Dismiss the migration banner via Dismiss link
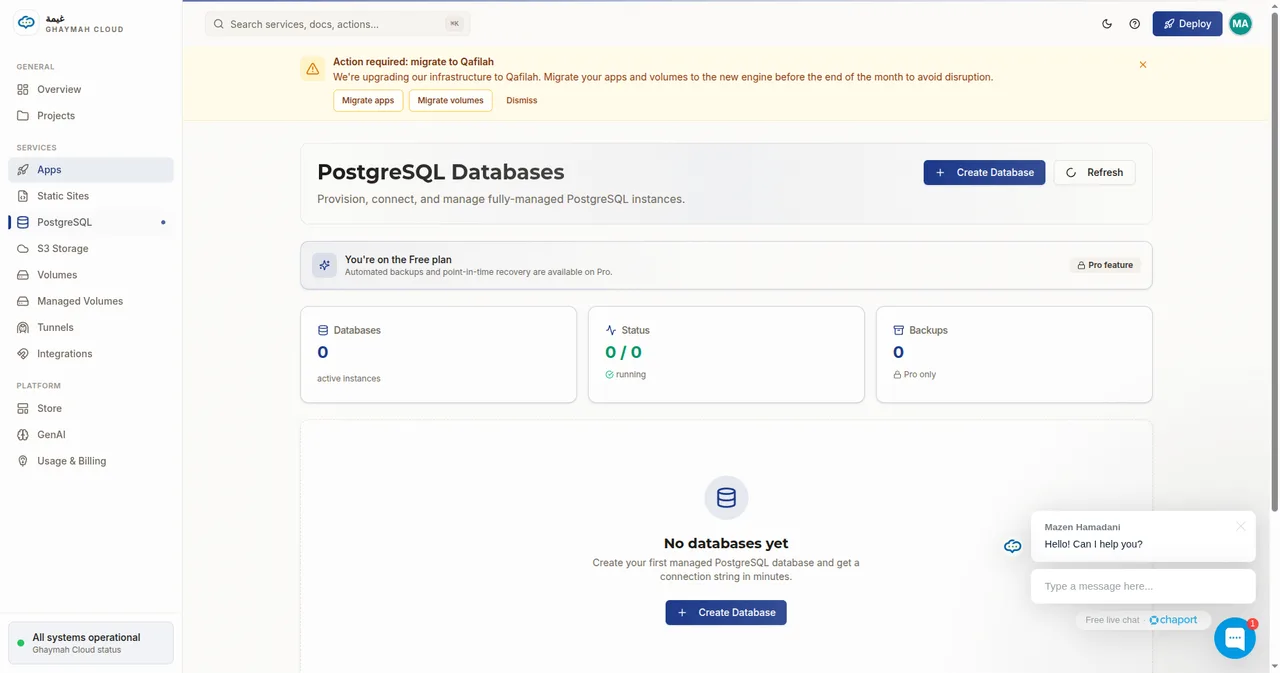The width and height of the screenshot is (1280, 673). click(x=522, y=100)
